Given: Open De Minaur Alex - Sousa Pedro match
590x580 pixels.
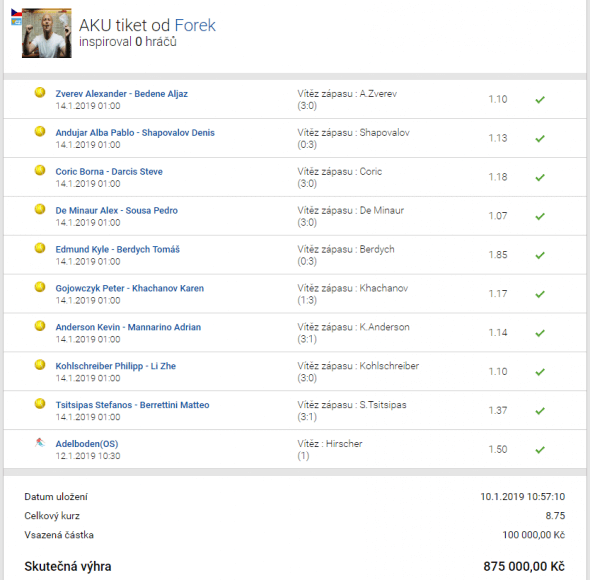Looking at the screenshot, I should [117, 210].
